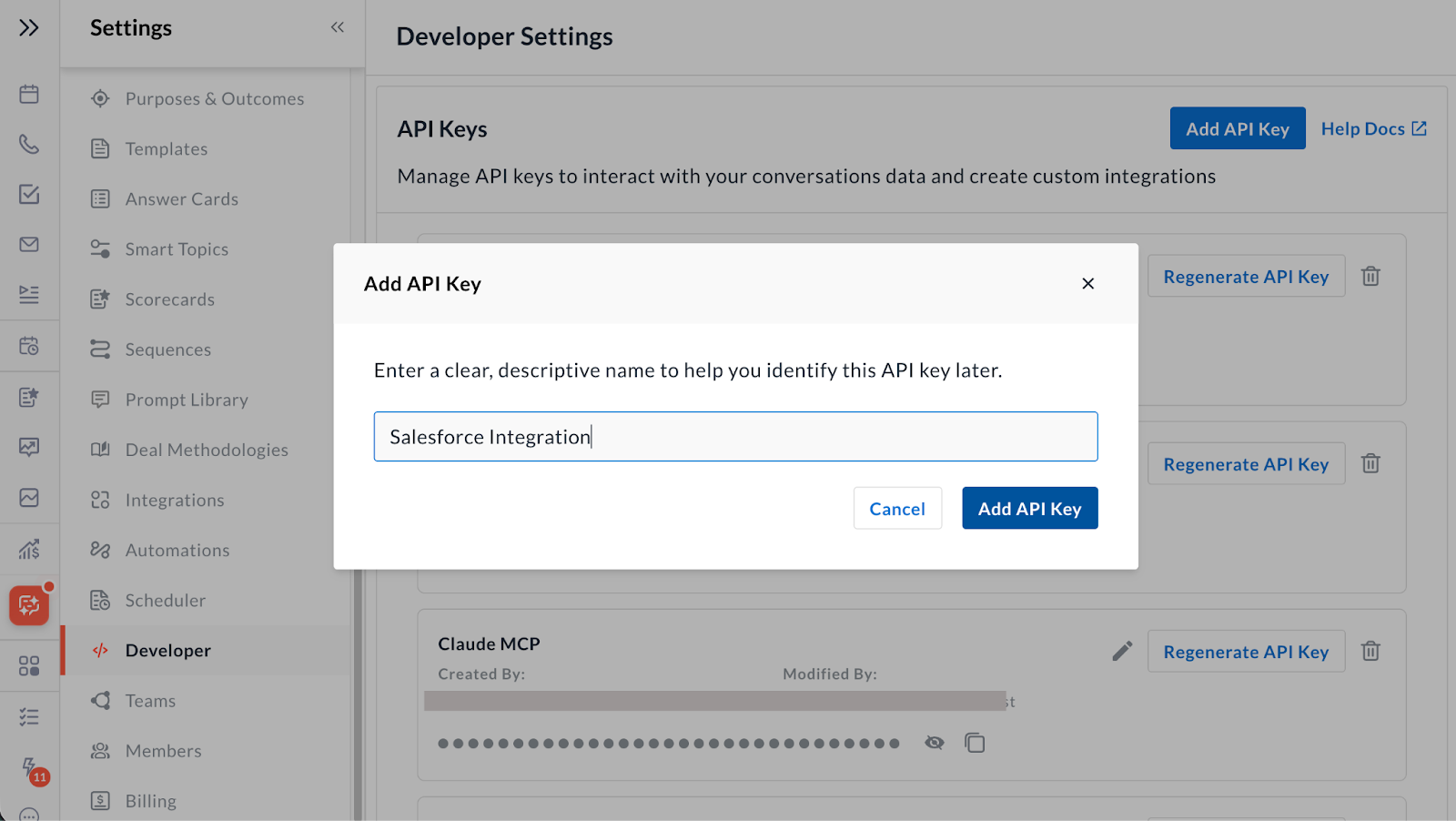Open the Teams settings section
Viewport: 1456px width, 821px height.
[x=150, y=700]
